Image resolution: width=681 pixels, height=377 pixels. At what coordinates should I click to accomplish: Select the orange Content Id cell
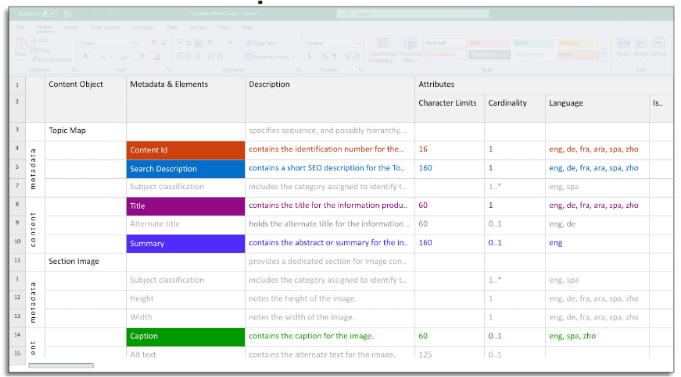click(185, 150)
